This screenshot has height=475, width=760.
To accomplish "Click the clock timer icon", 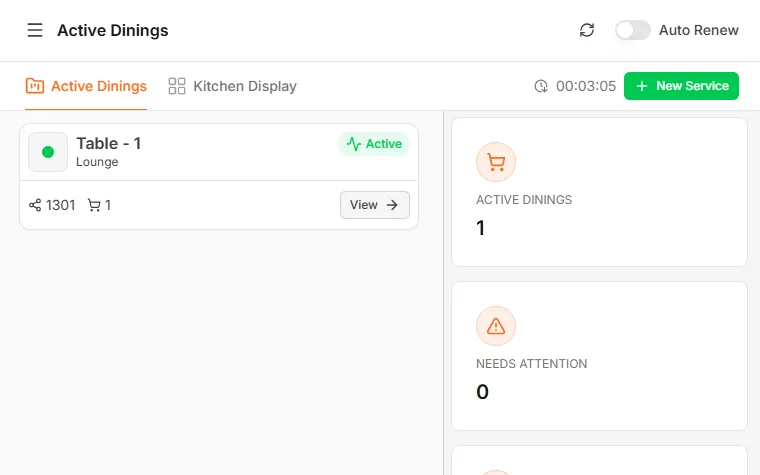I will [541, 86].
